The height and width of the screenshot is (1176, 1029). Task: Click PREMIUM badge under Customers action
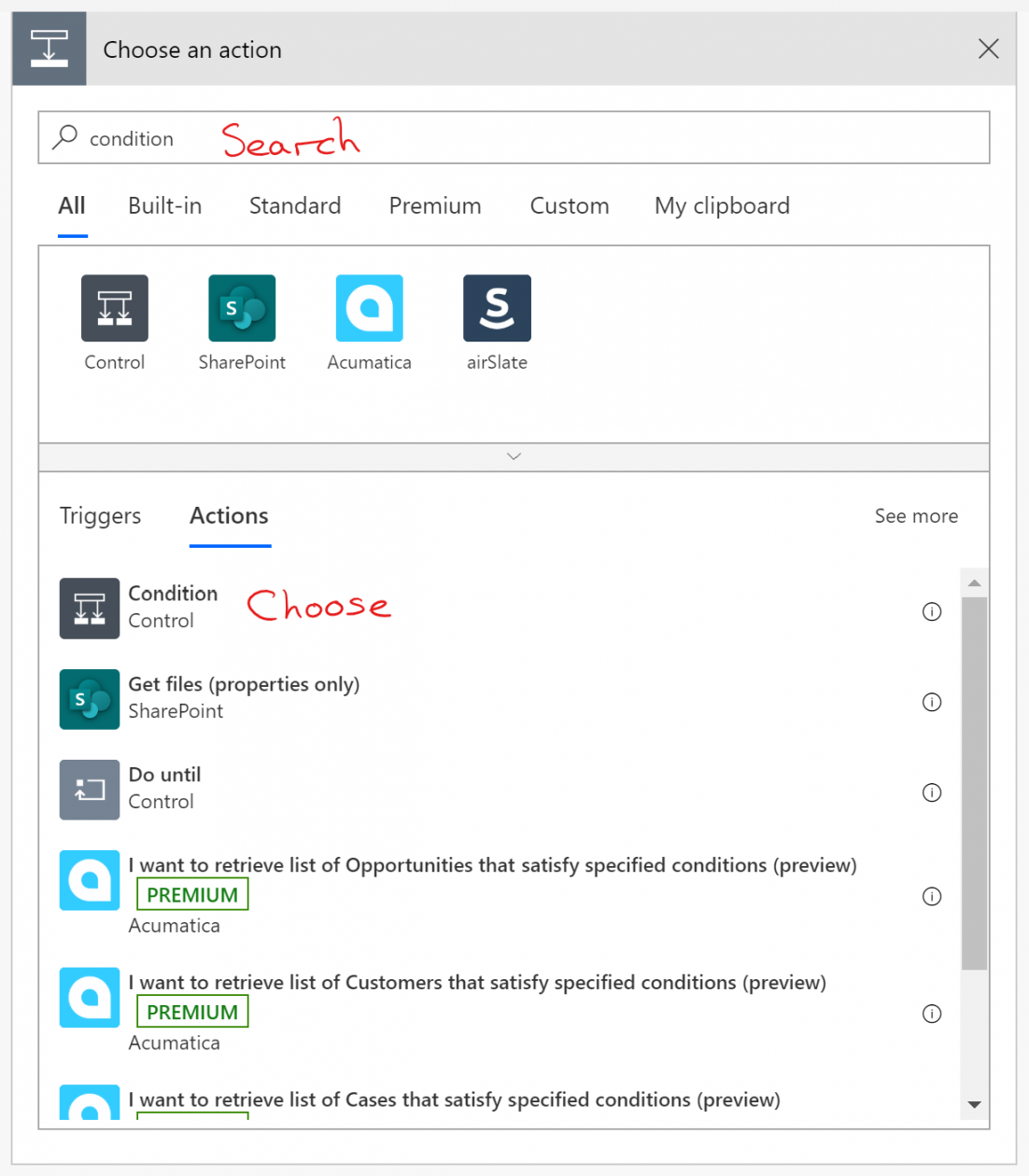(192, 1013)
